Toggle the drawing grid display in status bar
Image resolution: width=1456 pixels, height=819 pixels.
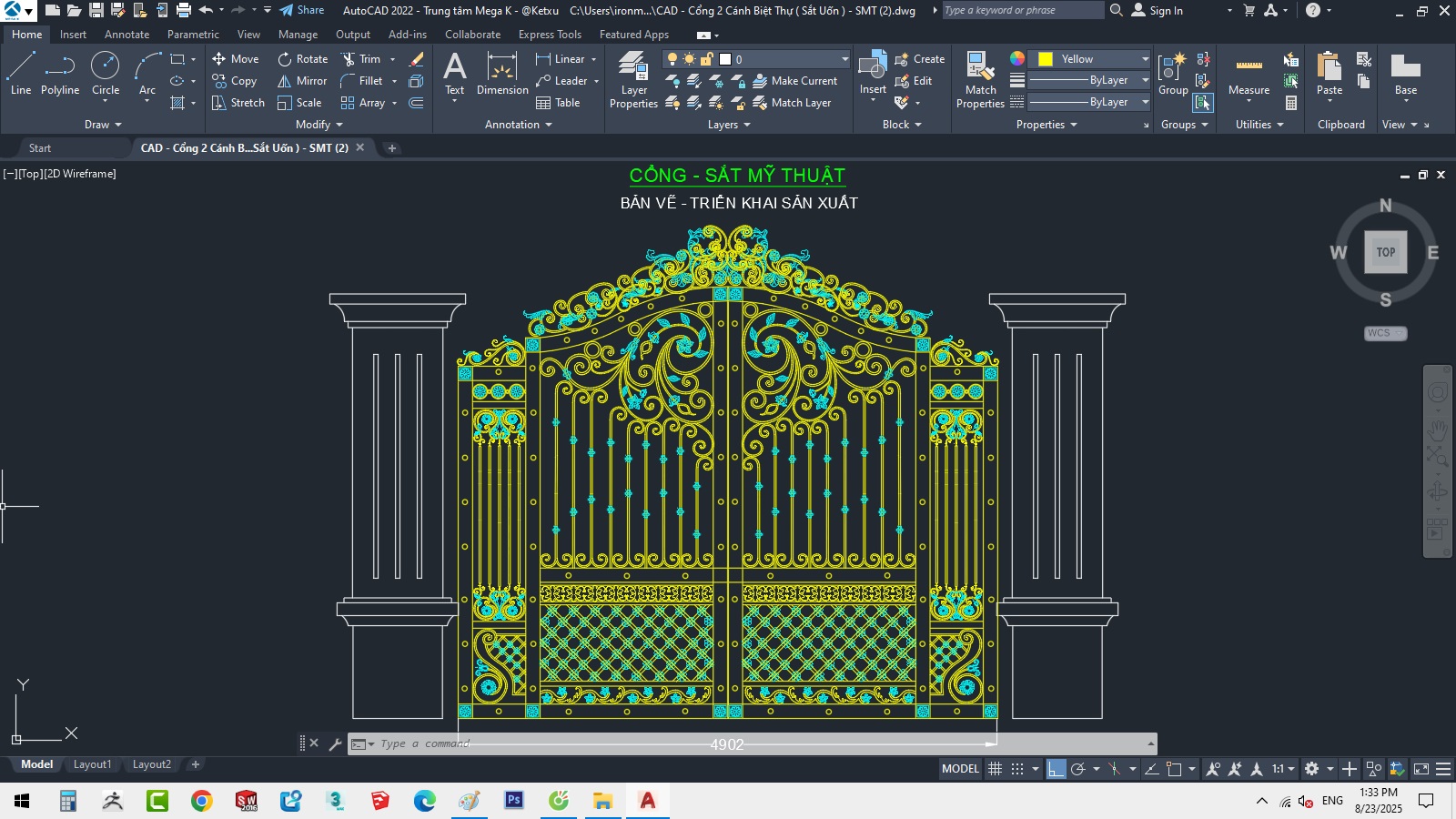[x=996, y=769]
